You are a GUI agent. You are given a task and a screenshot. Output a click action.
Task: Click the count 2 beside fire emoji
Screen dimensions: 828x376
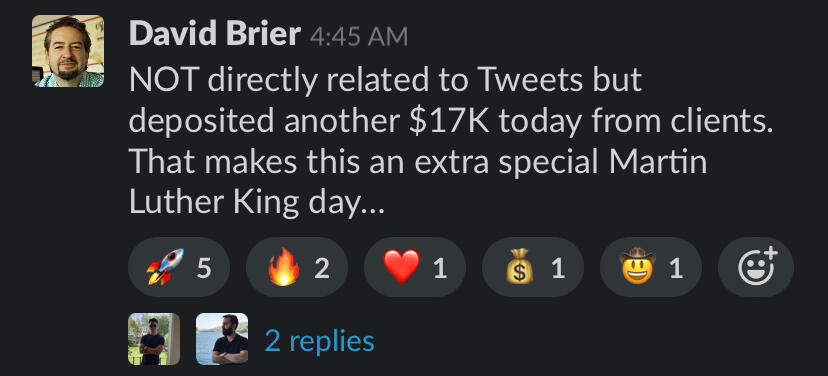click(322, 268)
